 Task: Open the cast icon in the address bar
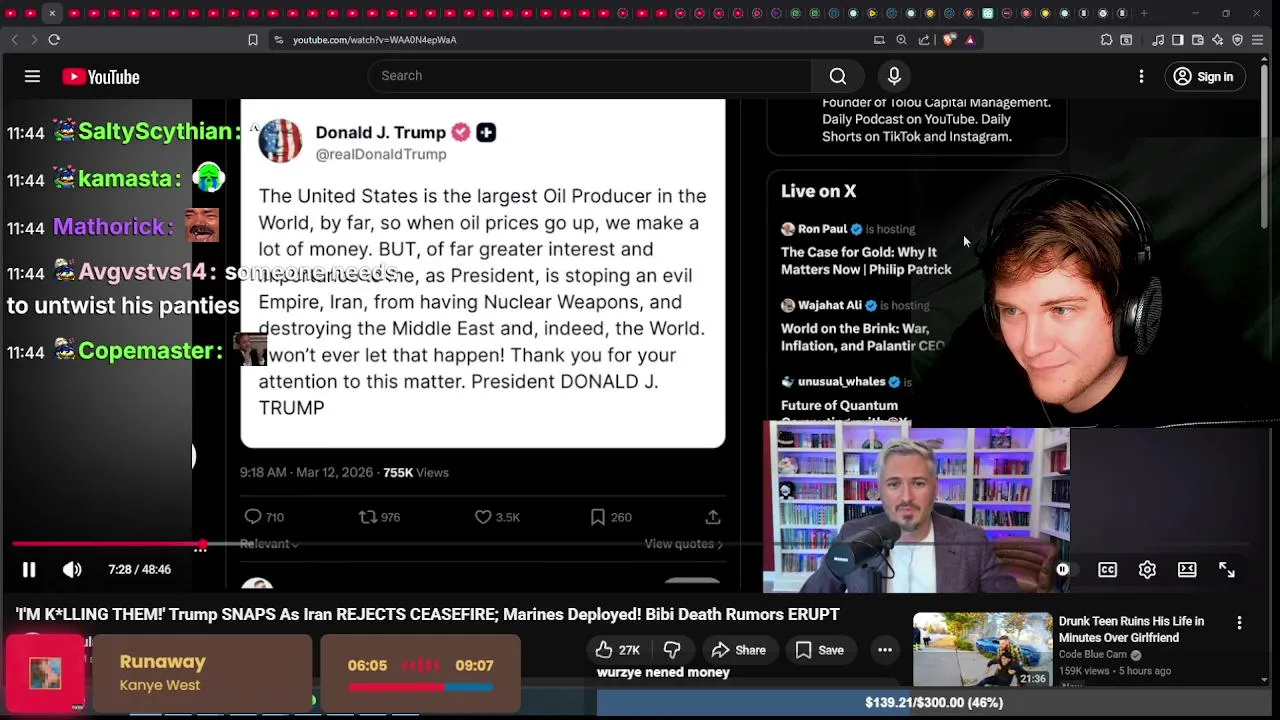coord(879,40)
